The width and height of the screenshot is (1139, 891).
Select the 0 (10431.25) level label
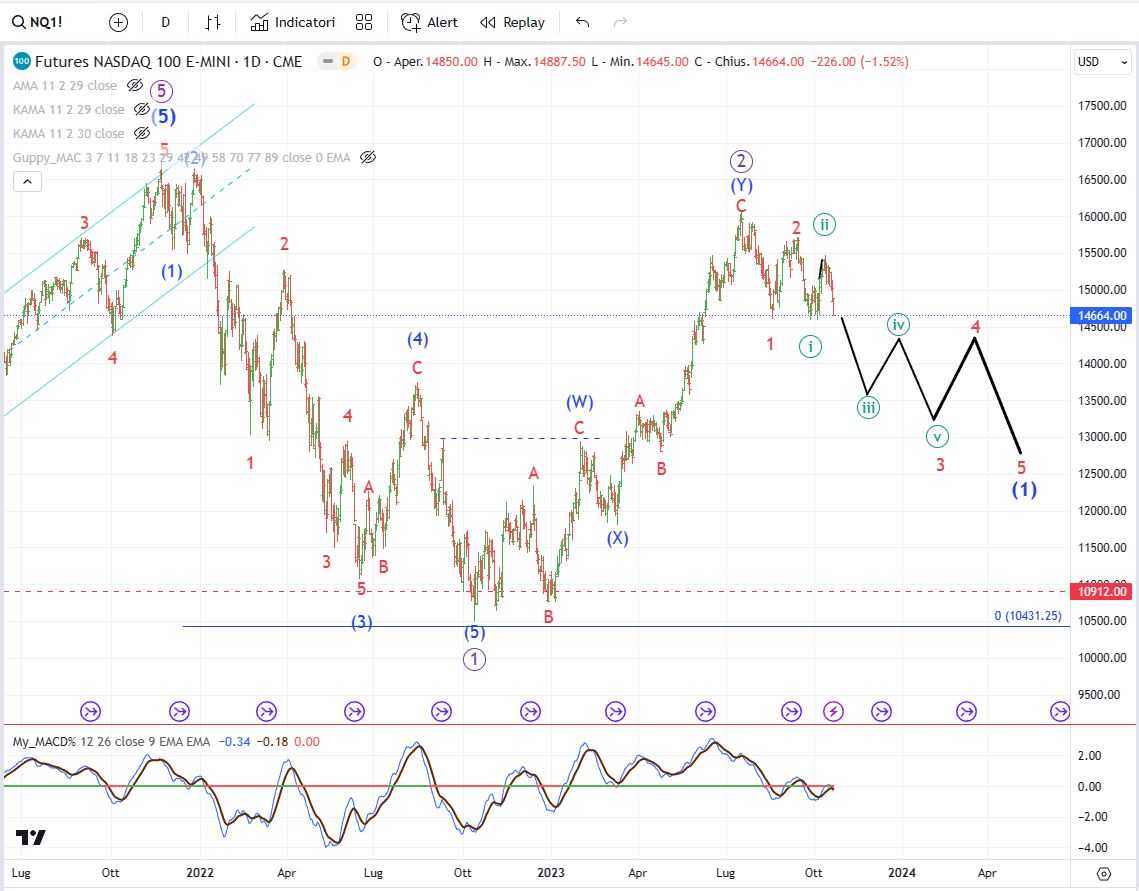pos(1028,616)
